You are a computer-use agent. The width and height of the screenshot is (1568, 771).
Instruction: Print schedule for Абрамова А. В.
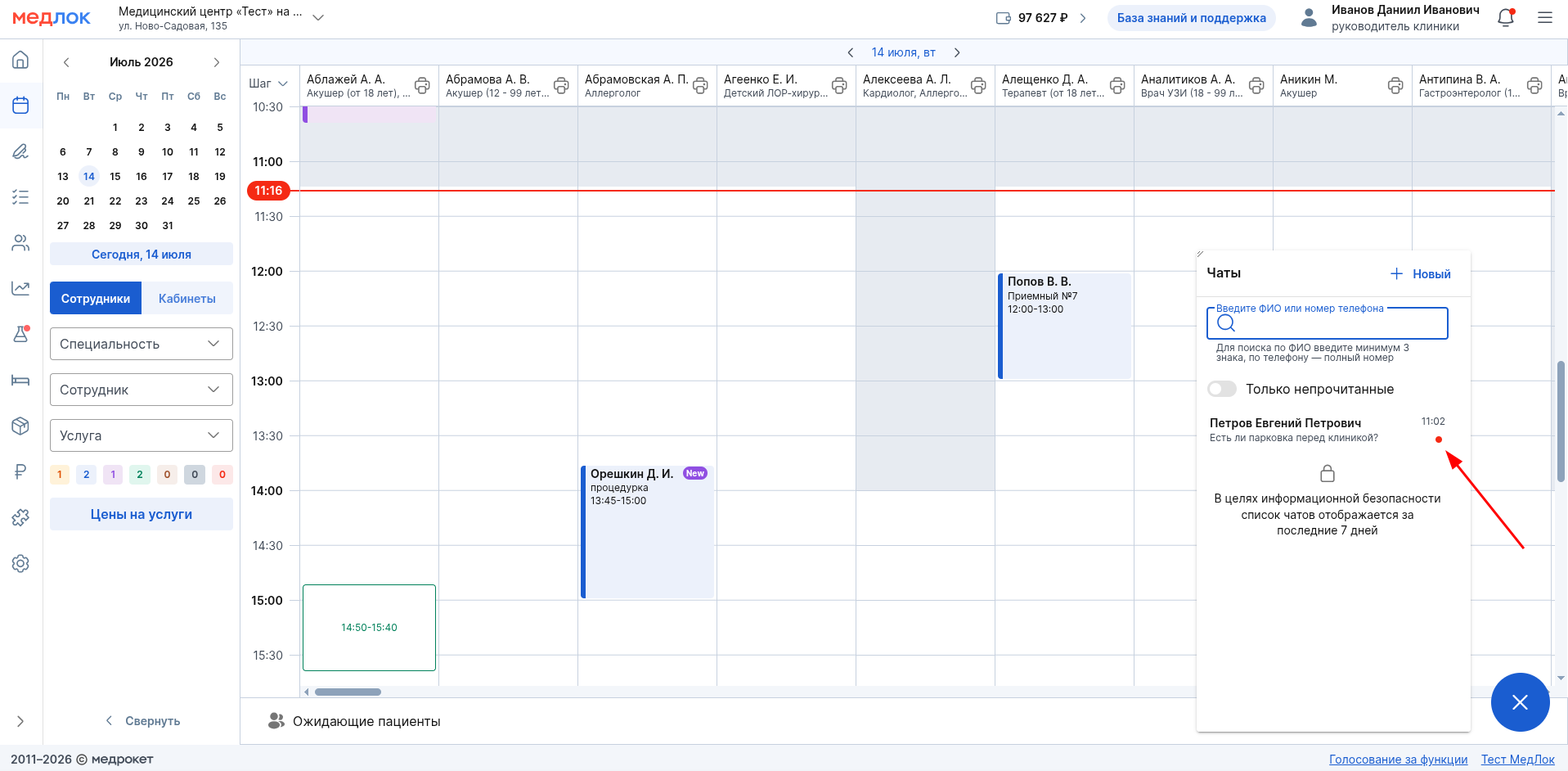561,85
